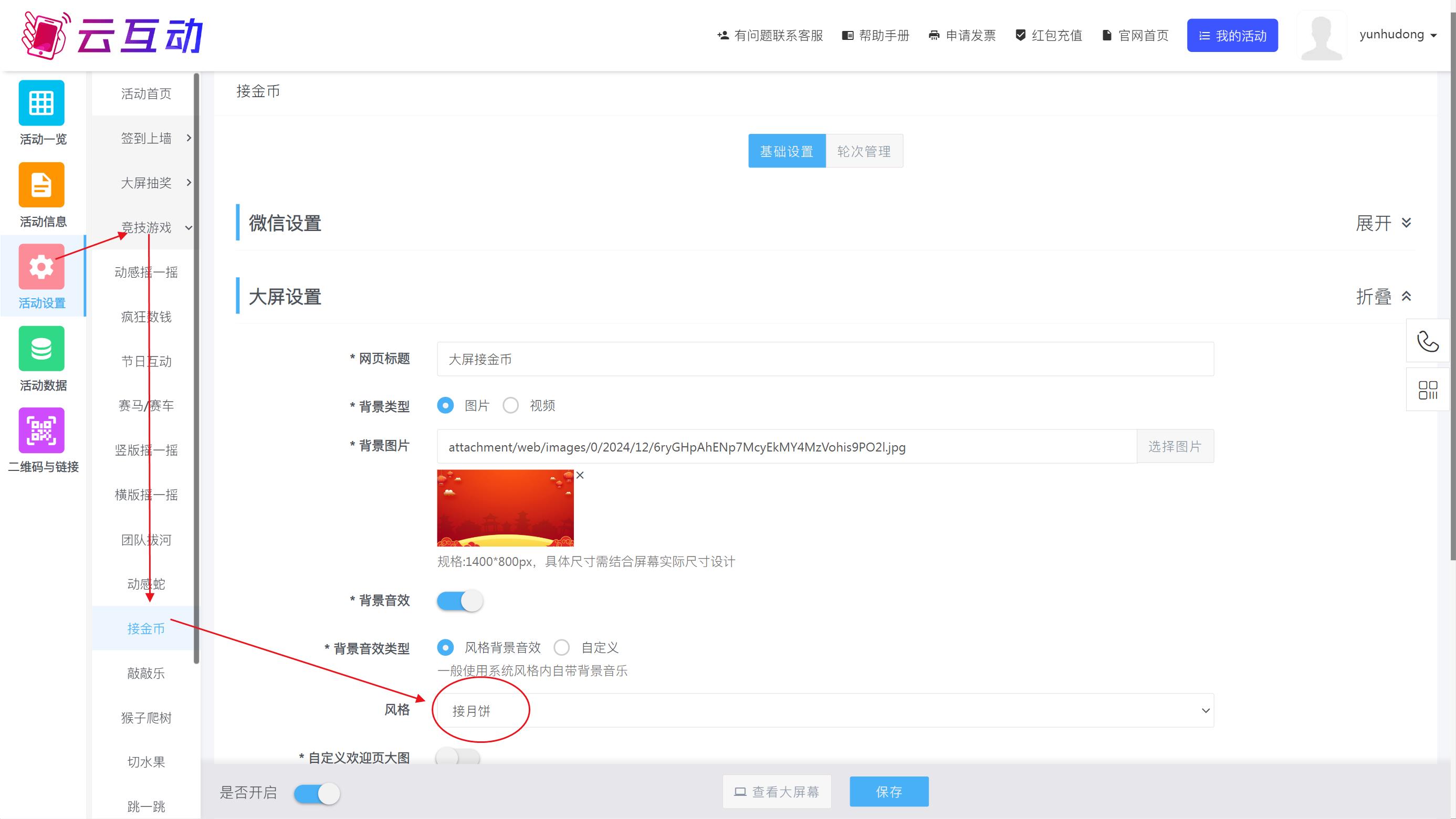1456x819 pixels.
Task: Click the 查看大屏幕 button
Action: click(777, 792)
